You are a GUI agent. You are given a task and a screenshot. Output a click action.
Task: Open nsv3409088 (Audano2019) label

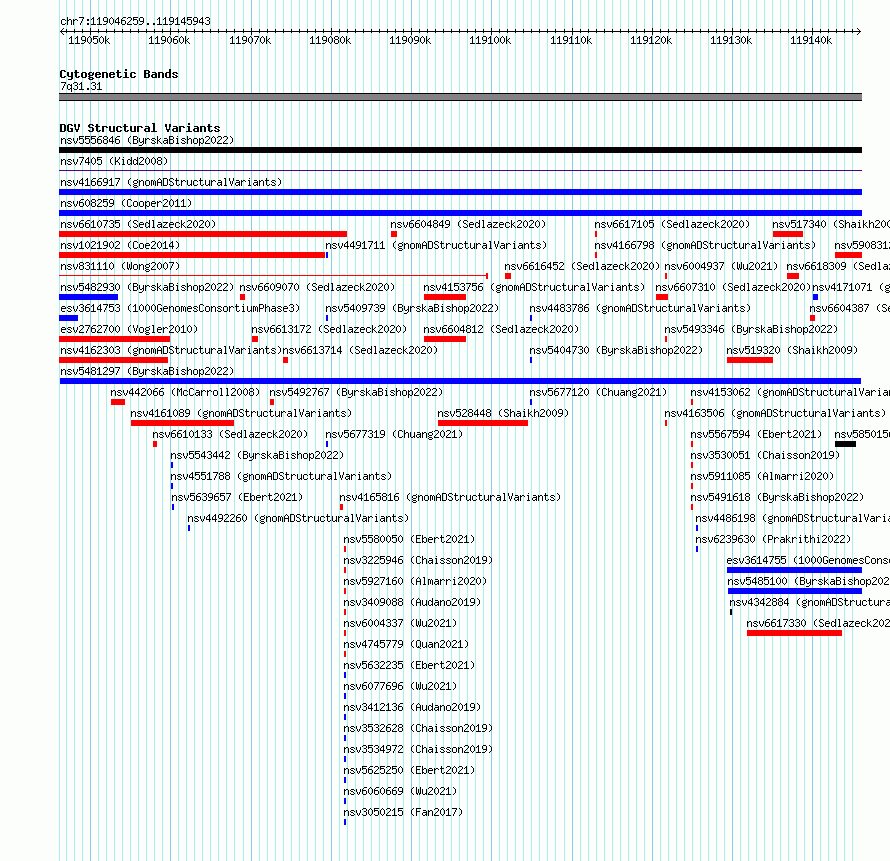tap(412, 602)
